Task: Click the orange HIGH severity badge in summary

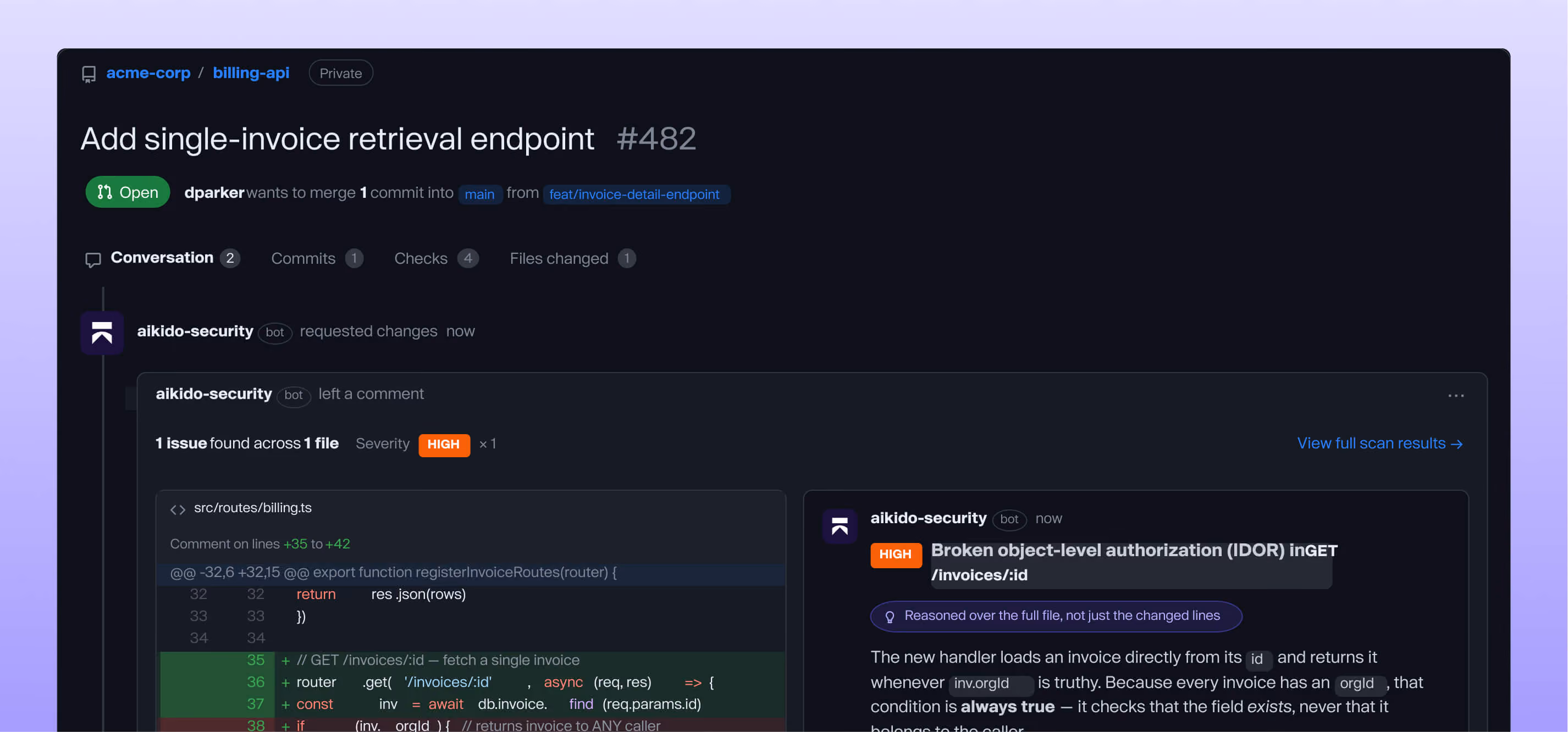Action: (x=444, y=445)
